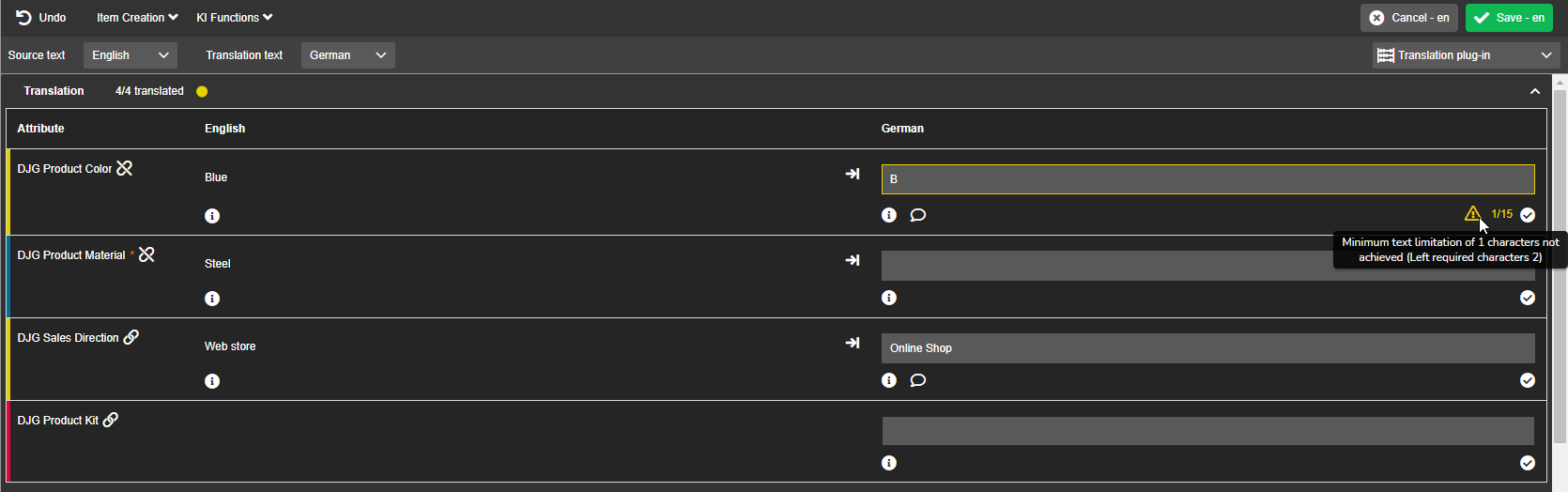Open comment bubble for Online Shop translation
The image size is (1568, 492).
coord(918,380)
